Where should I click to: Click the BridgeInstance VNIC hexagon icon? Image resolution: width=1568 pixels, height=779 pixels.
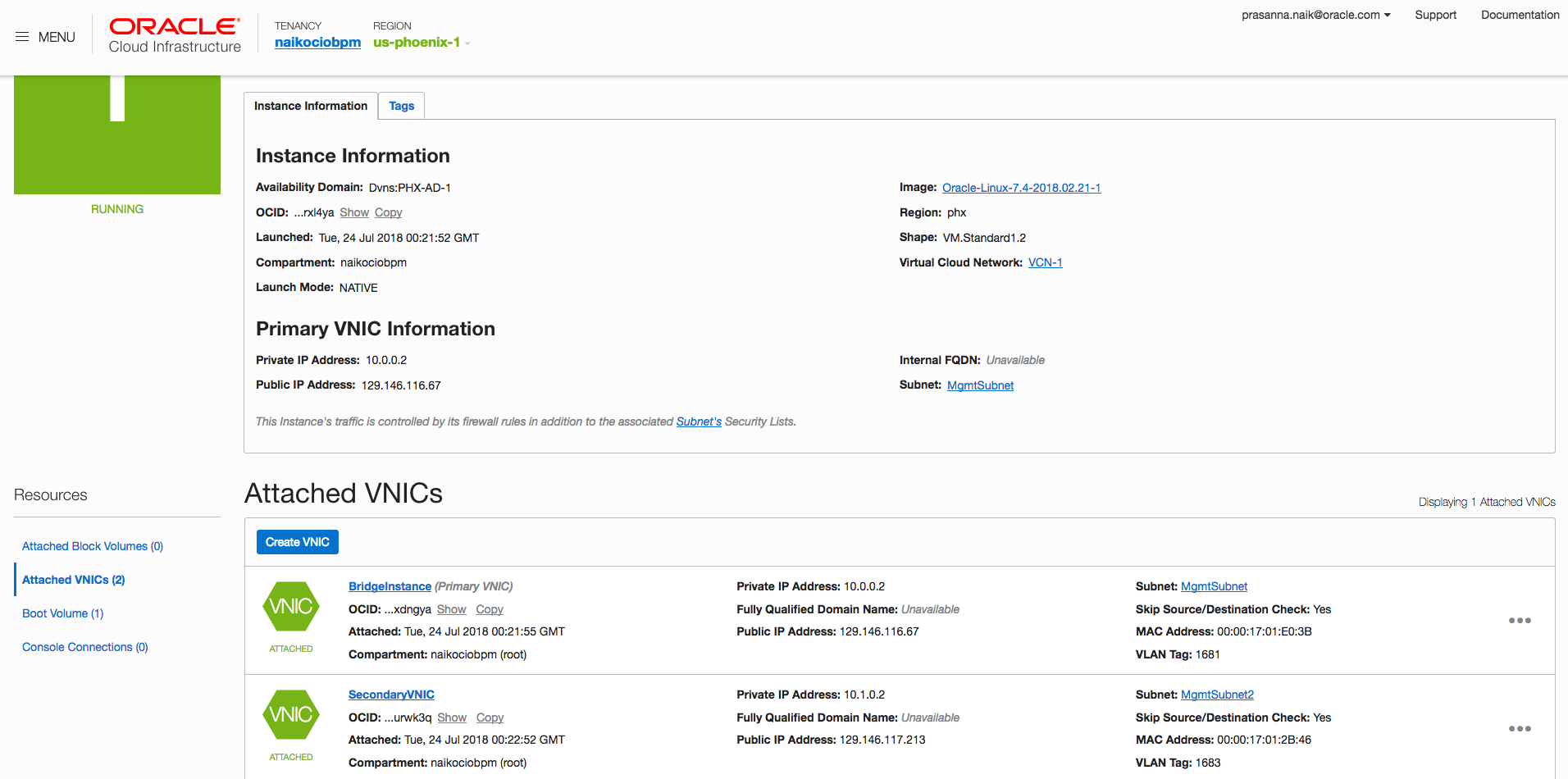(x=291, y=607)
